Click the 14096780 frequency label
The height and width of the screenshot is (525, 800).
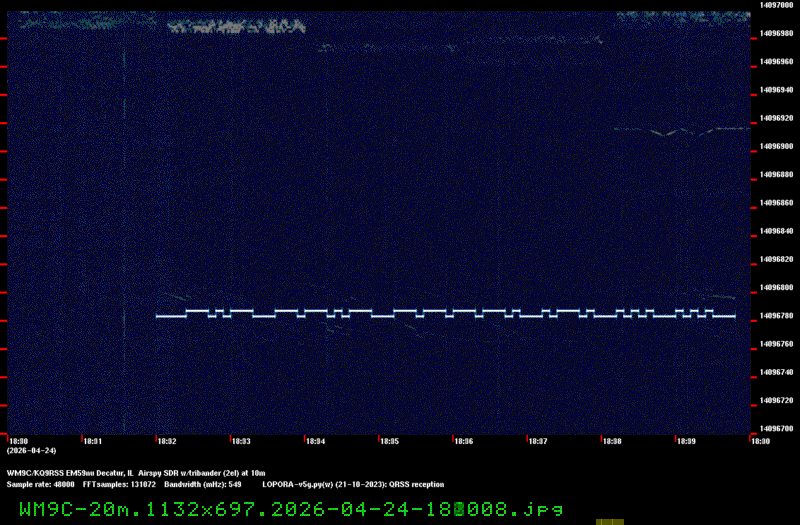777,316
